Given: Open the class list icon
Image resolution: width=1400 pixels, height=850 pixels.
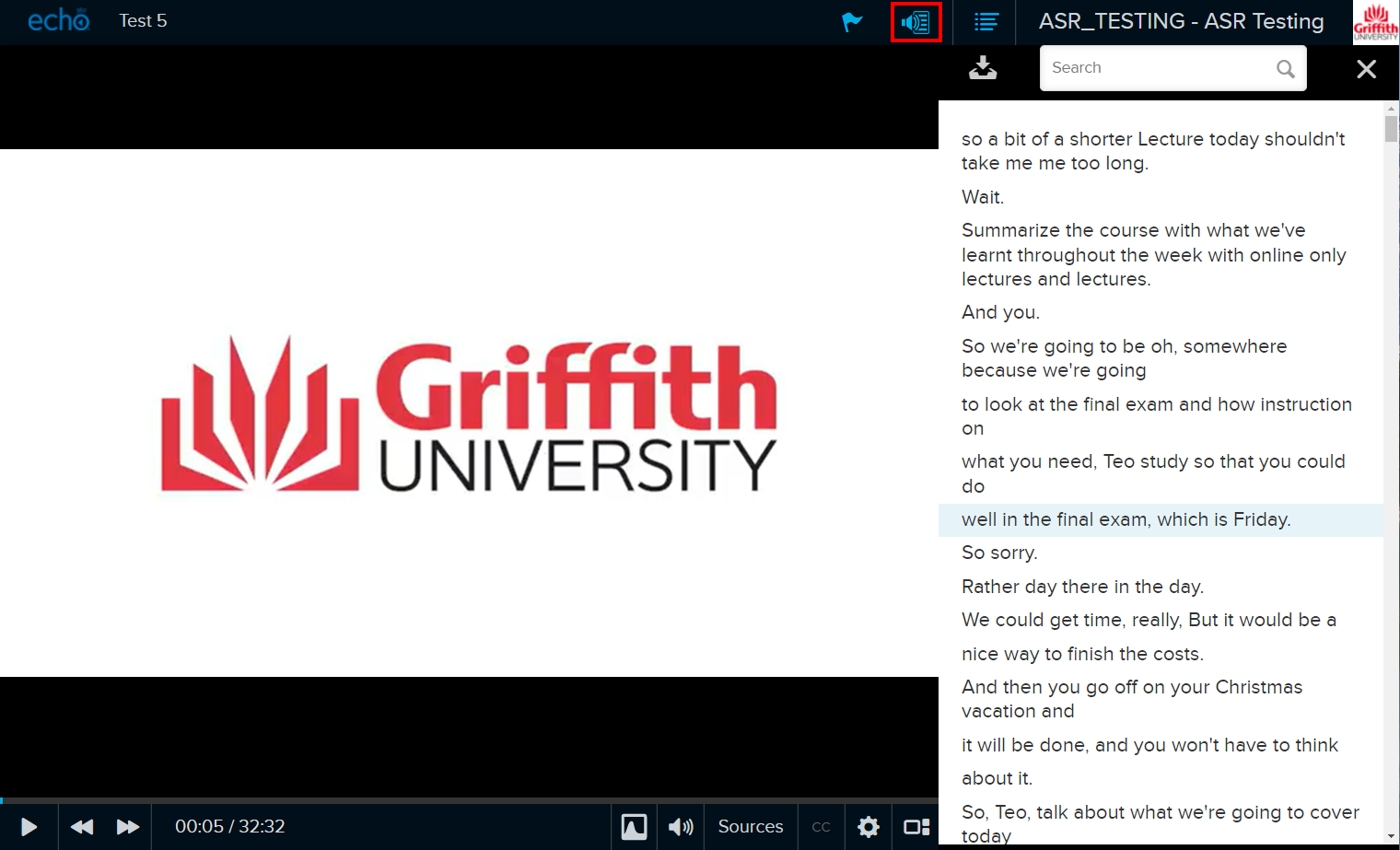Looking at the screenshot, I should [986, 22].
